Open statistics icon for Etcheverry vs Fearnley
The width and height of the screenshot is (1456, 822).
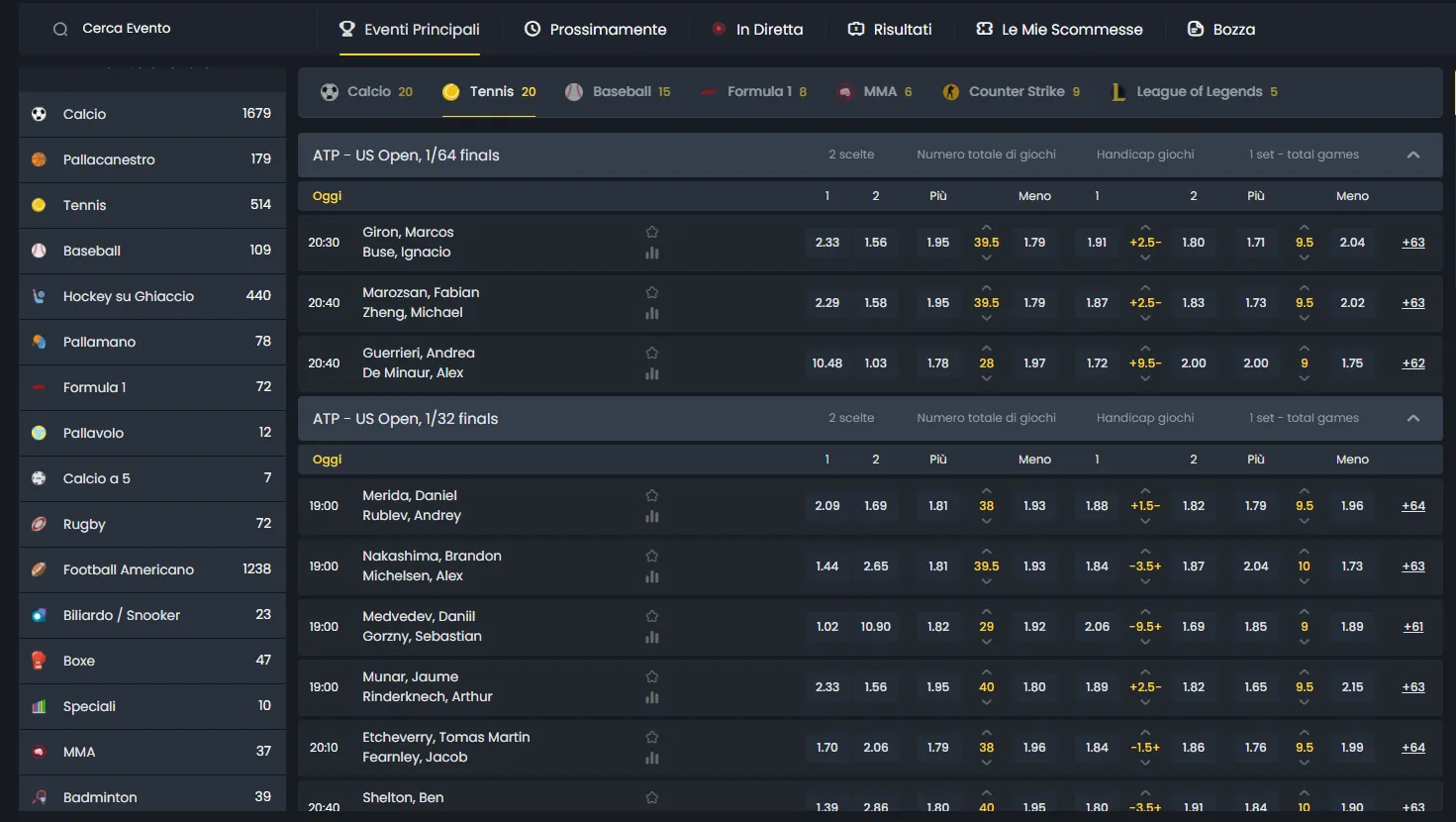[x=651, y=759]
